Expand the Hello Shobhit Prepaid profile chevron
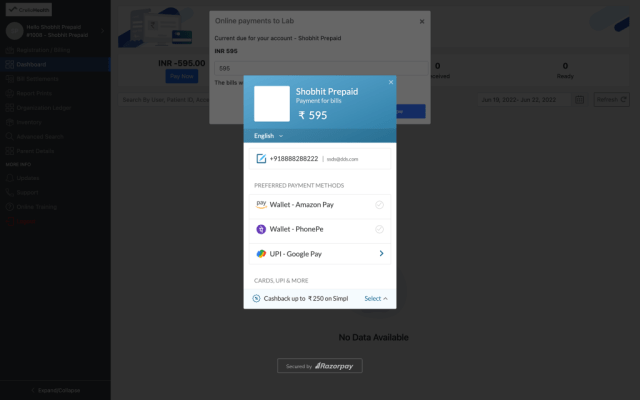Viewport: 640px width, 400px height. pos(102,31)
